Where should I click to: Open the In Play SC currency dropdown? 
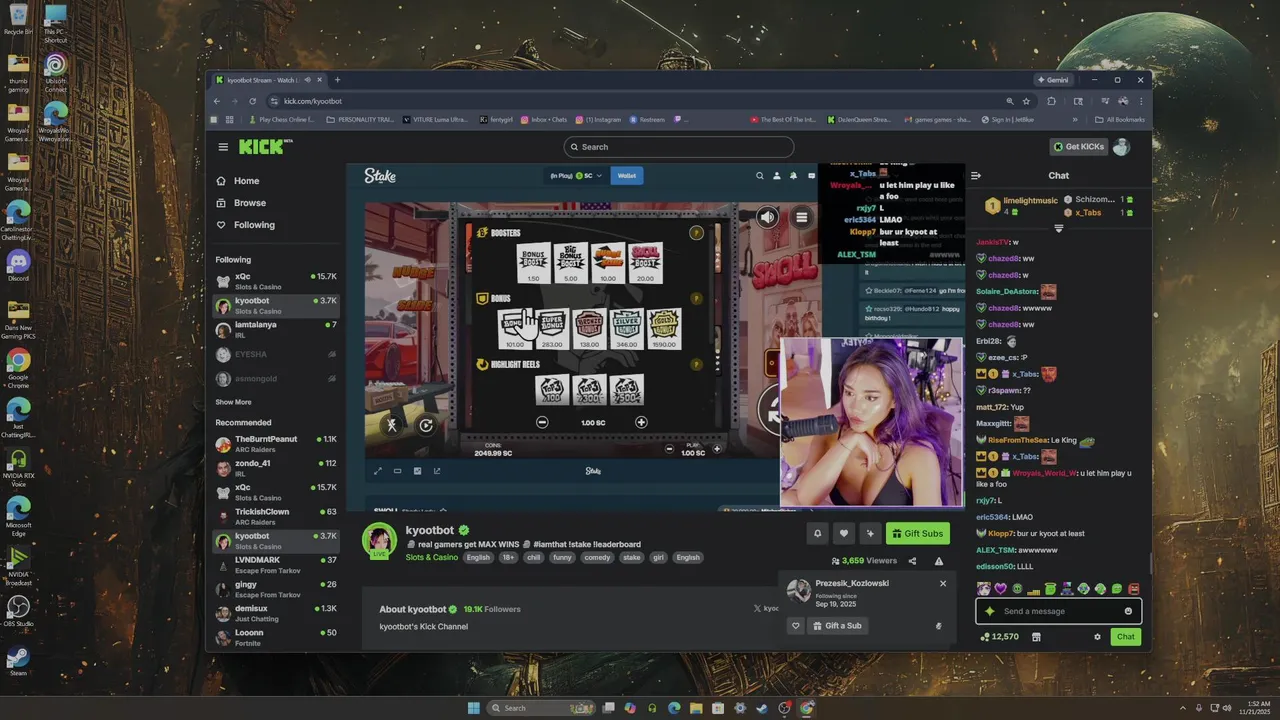(x=577, y=176)
